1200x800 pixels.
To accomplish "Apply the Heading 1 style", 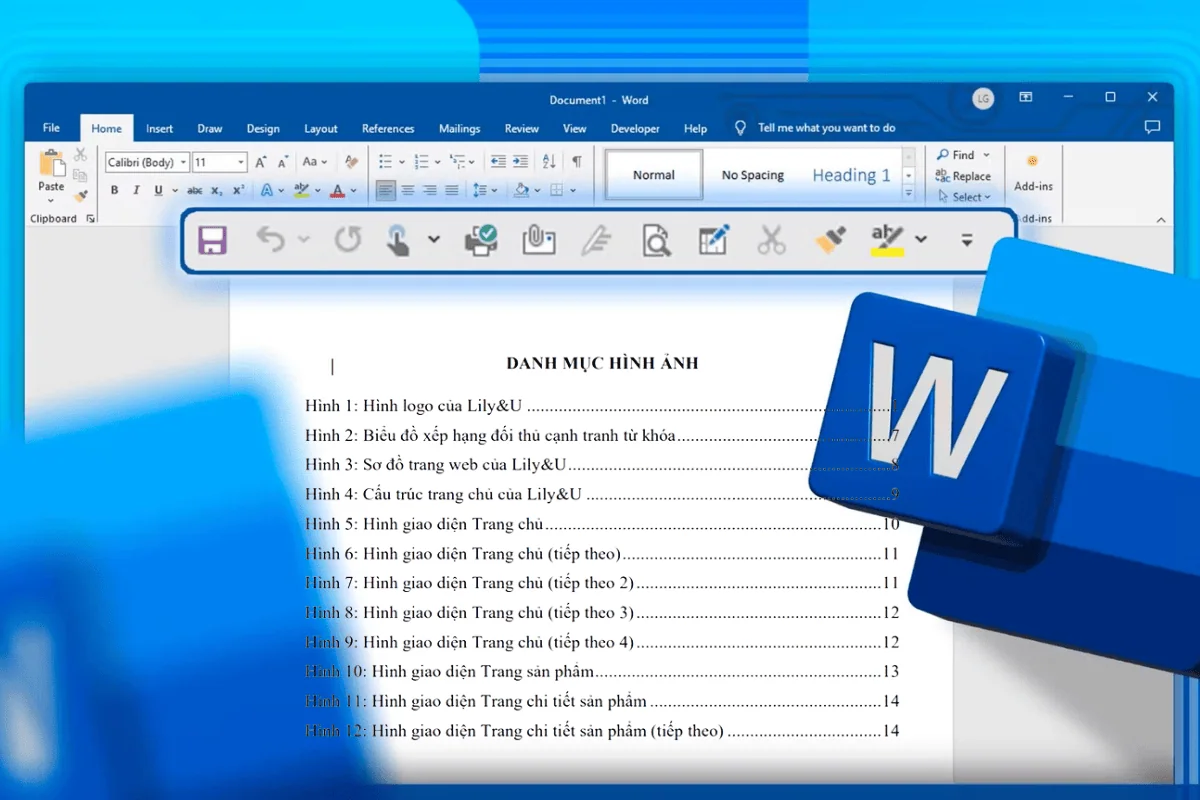I will (x=851, y=175).
